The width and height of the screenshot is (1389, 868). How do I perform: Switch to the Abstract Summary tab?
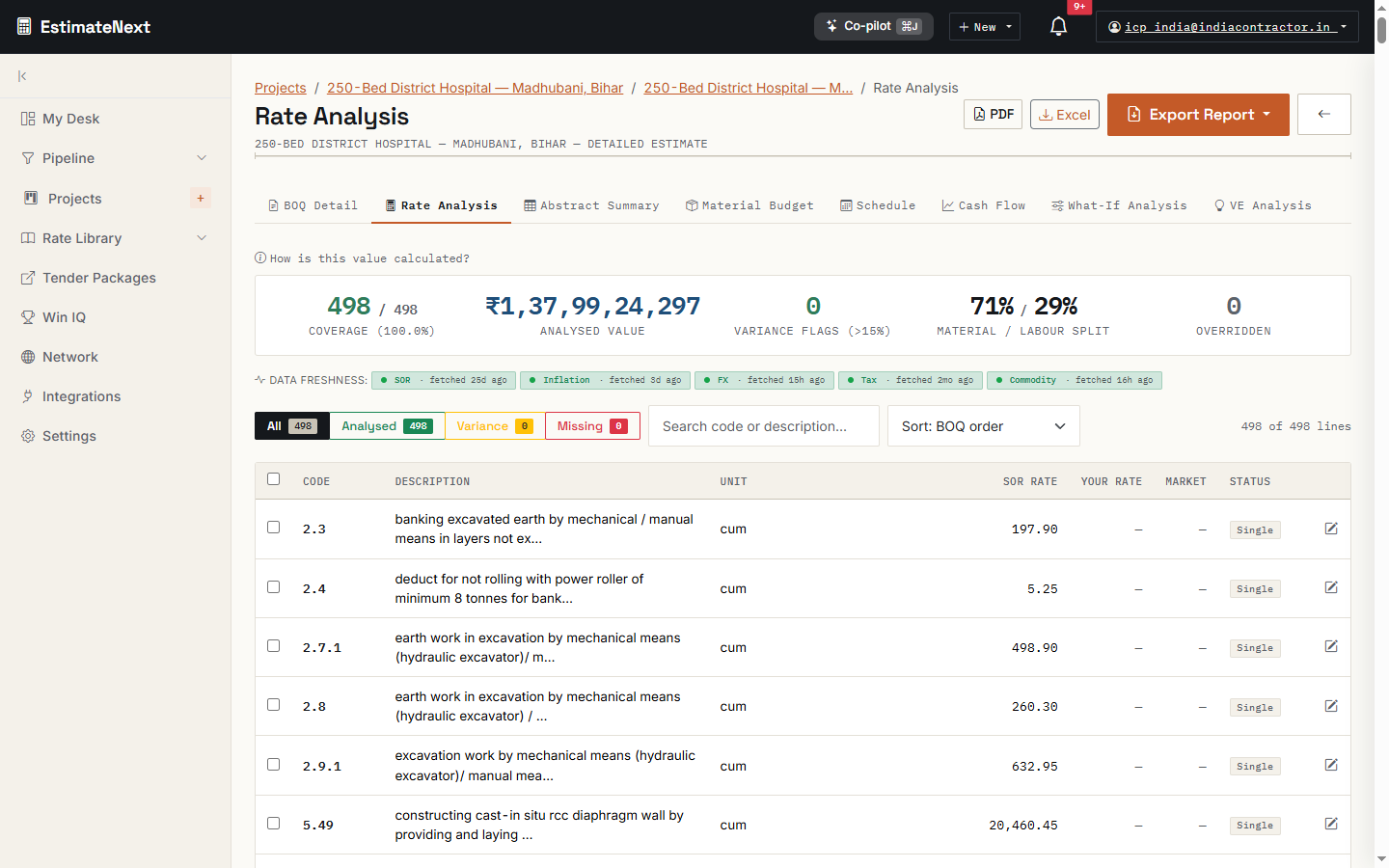591,205
